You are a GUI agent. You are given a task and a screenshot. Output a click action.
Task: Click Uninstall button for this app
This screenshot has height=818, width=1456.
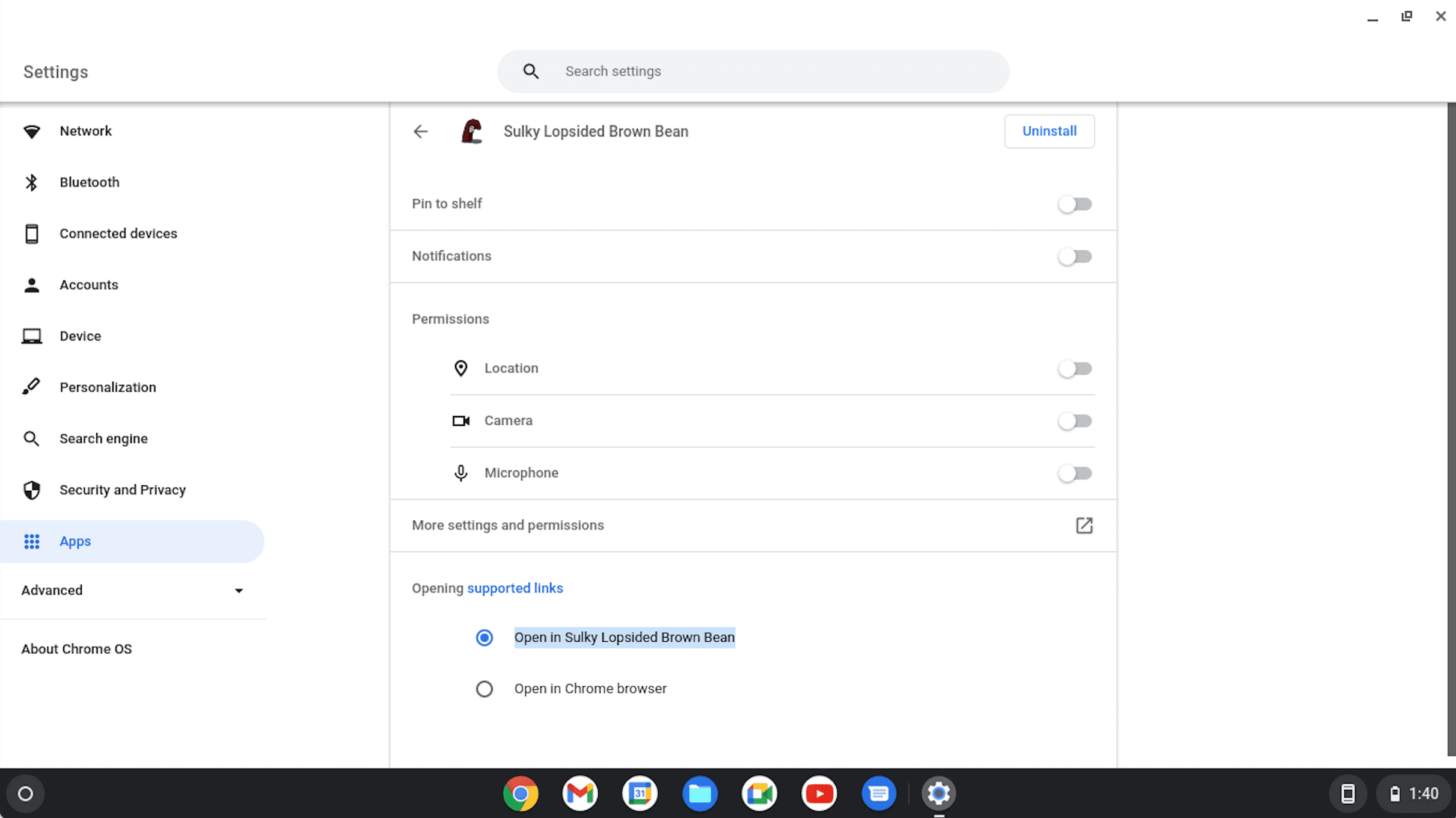[1049, 131]
